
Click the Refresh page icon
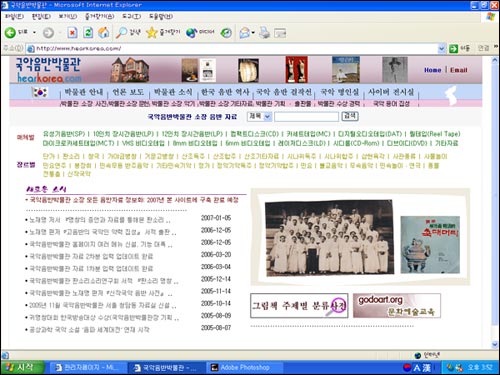click(x=88, y=32)
